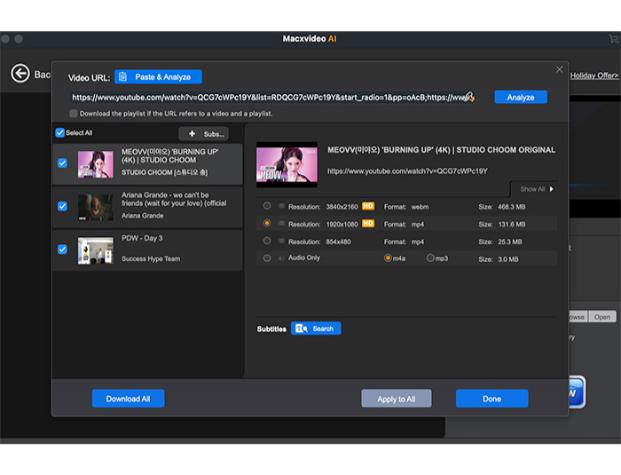Go back with the circled arrow icon

click(x=20, y=73)
